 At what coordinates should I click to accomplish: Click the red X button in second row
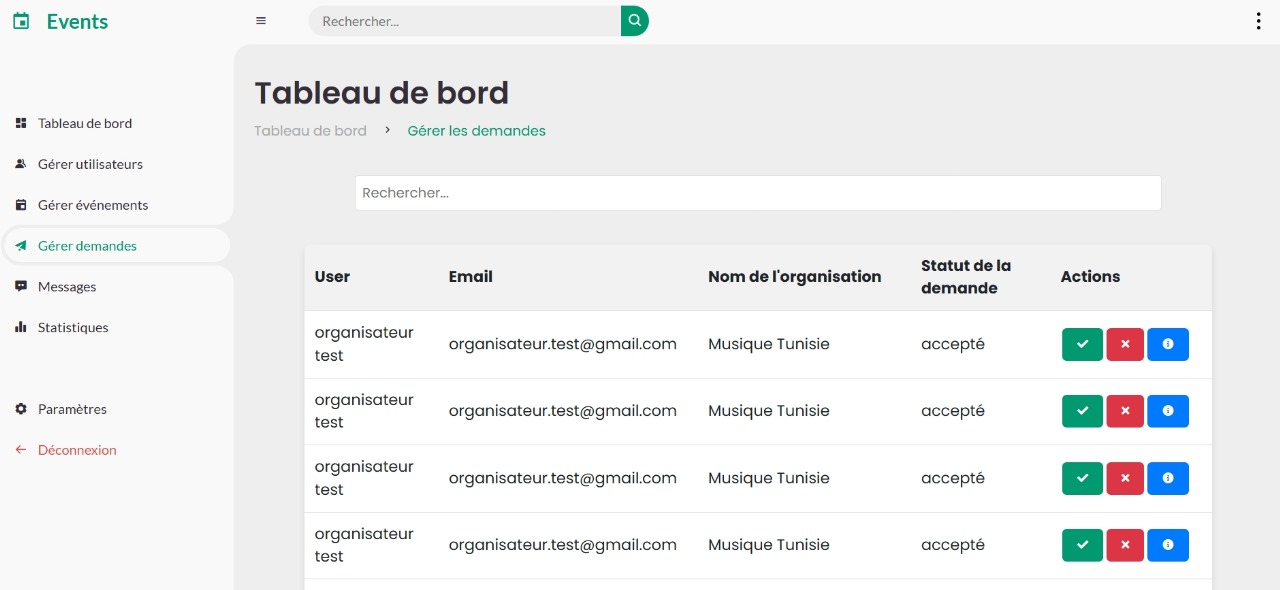pos(1125,411)
